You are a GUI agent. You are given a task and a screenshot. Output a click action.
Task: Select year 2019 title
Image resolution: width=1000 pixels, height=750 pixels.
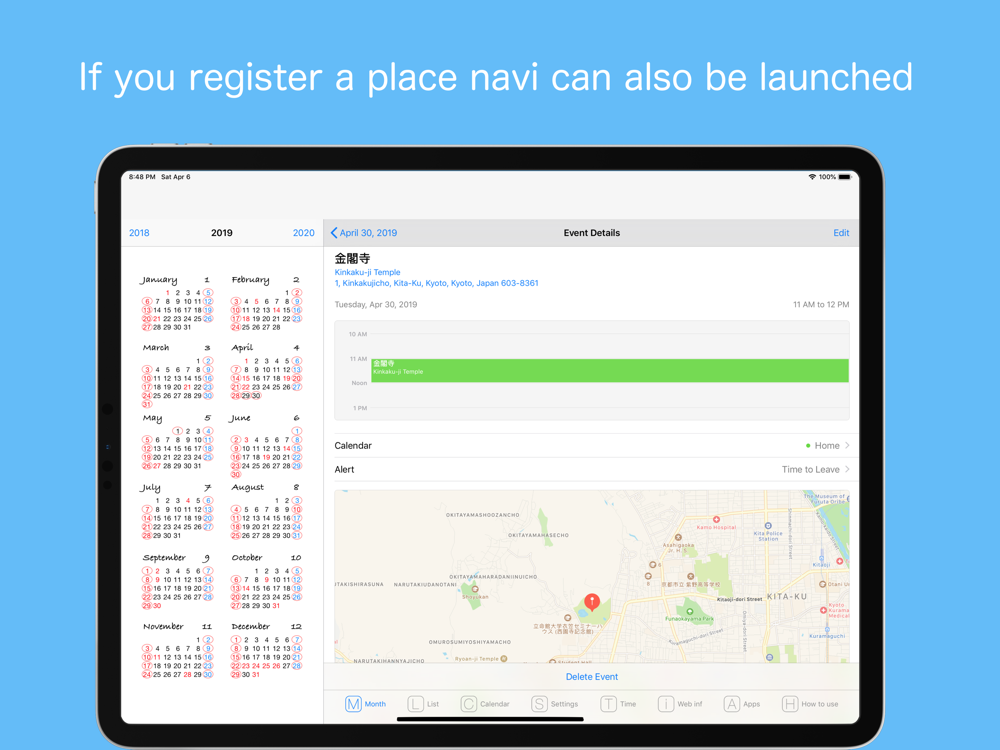click(x=221, y=233)
